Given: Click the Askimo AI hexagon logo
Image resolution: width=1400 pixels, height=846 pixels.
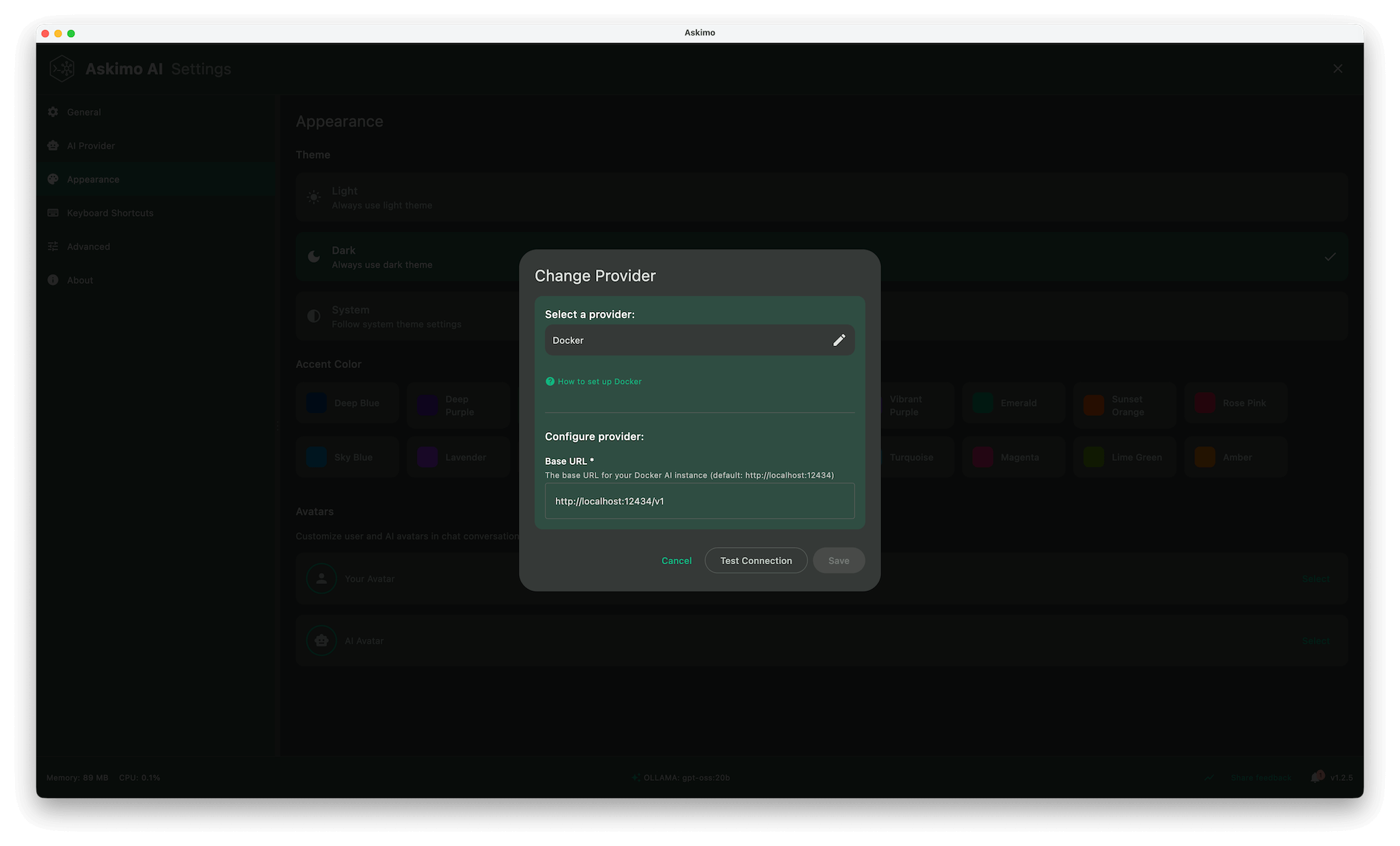Looking at the screenshot, I should 62,68.
